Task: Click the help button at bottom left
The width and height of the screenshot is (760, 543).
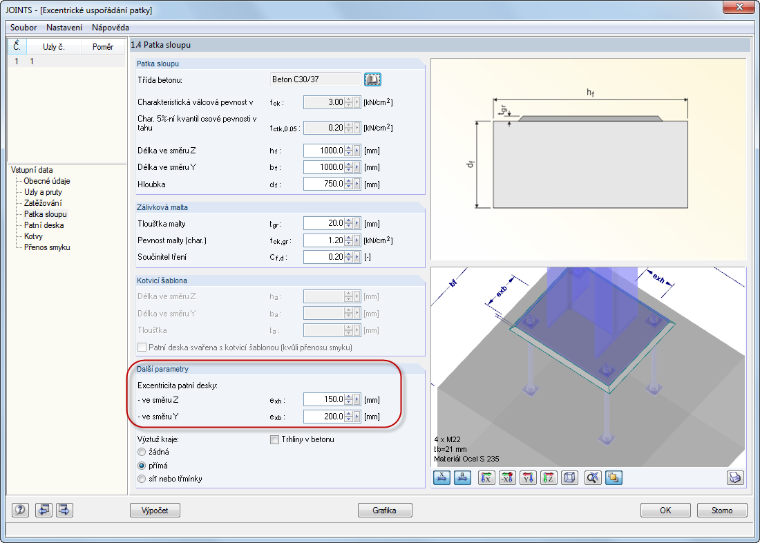Action: (x=20, y=510)
